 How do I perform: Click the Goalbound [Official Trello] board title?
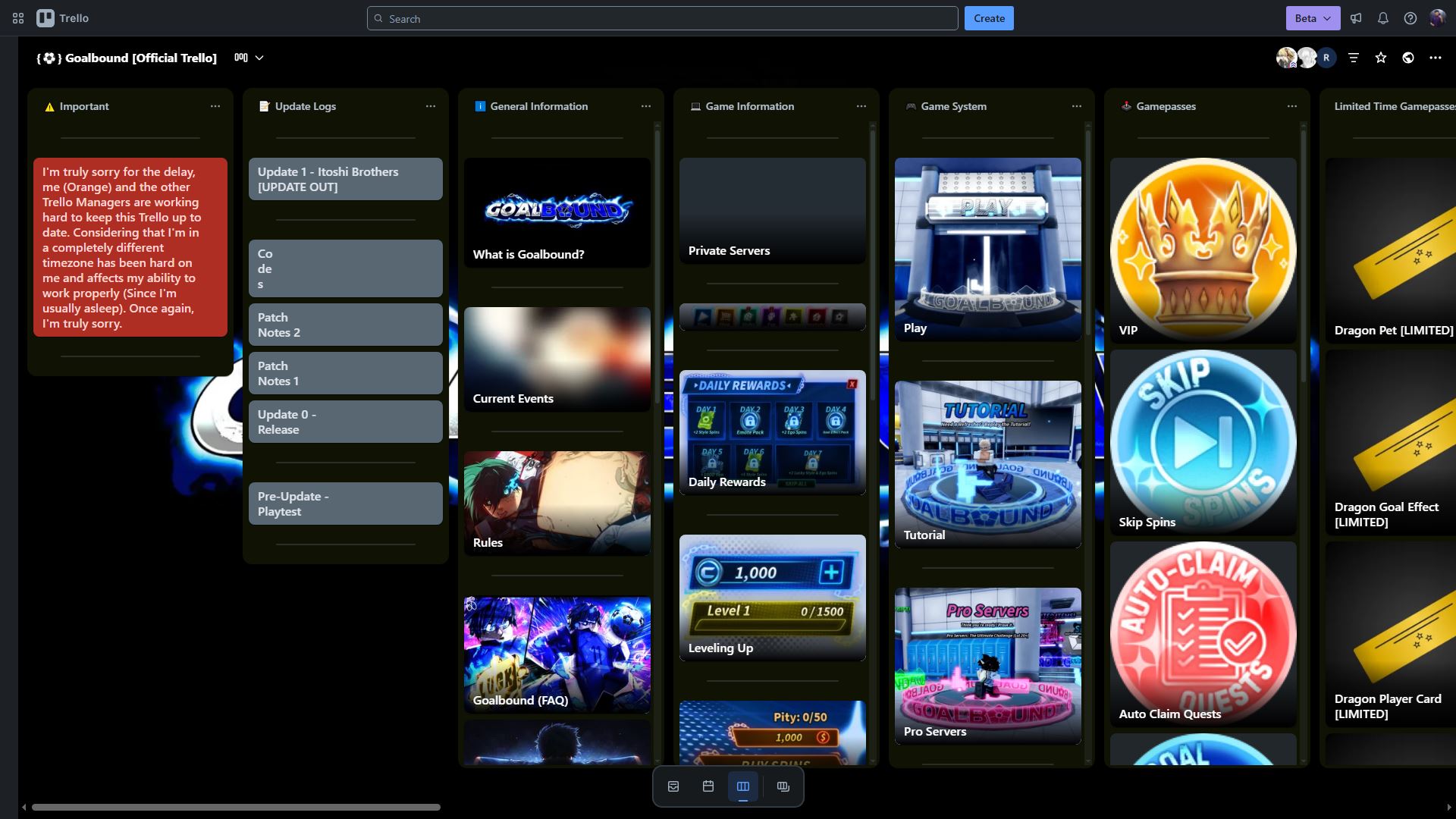pos(127,58)
